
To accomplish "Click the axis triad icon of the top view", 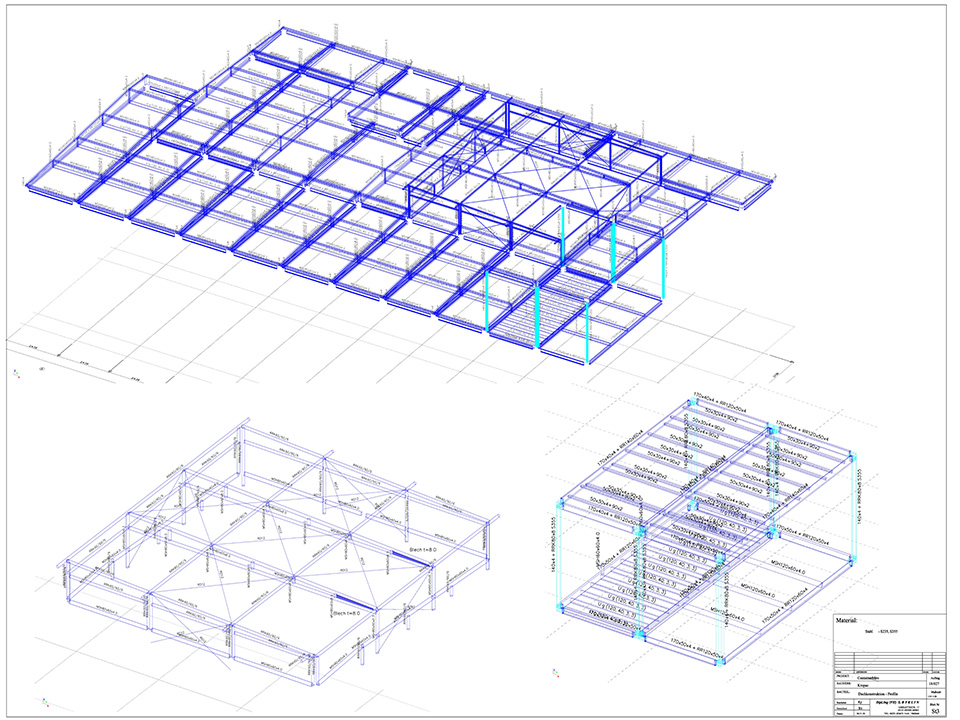I will [x=14, y=374].
